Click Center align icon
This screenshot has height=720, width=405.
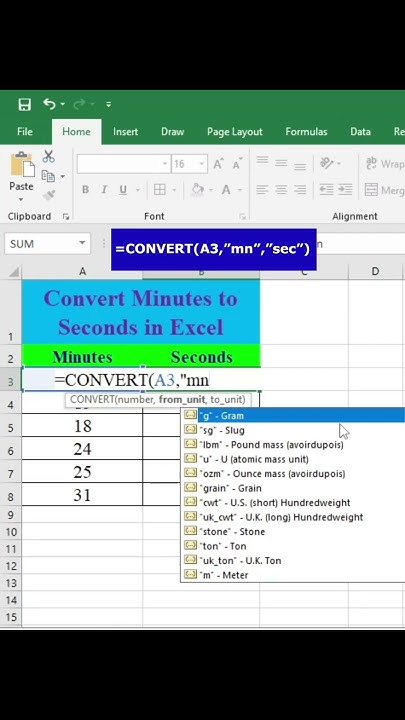pyautogui.click(x=281, y=189)
